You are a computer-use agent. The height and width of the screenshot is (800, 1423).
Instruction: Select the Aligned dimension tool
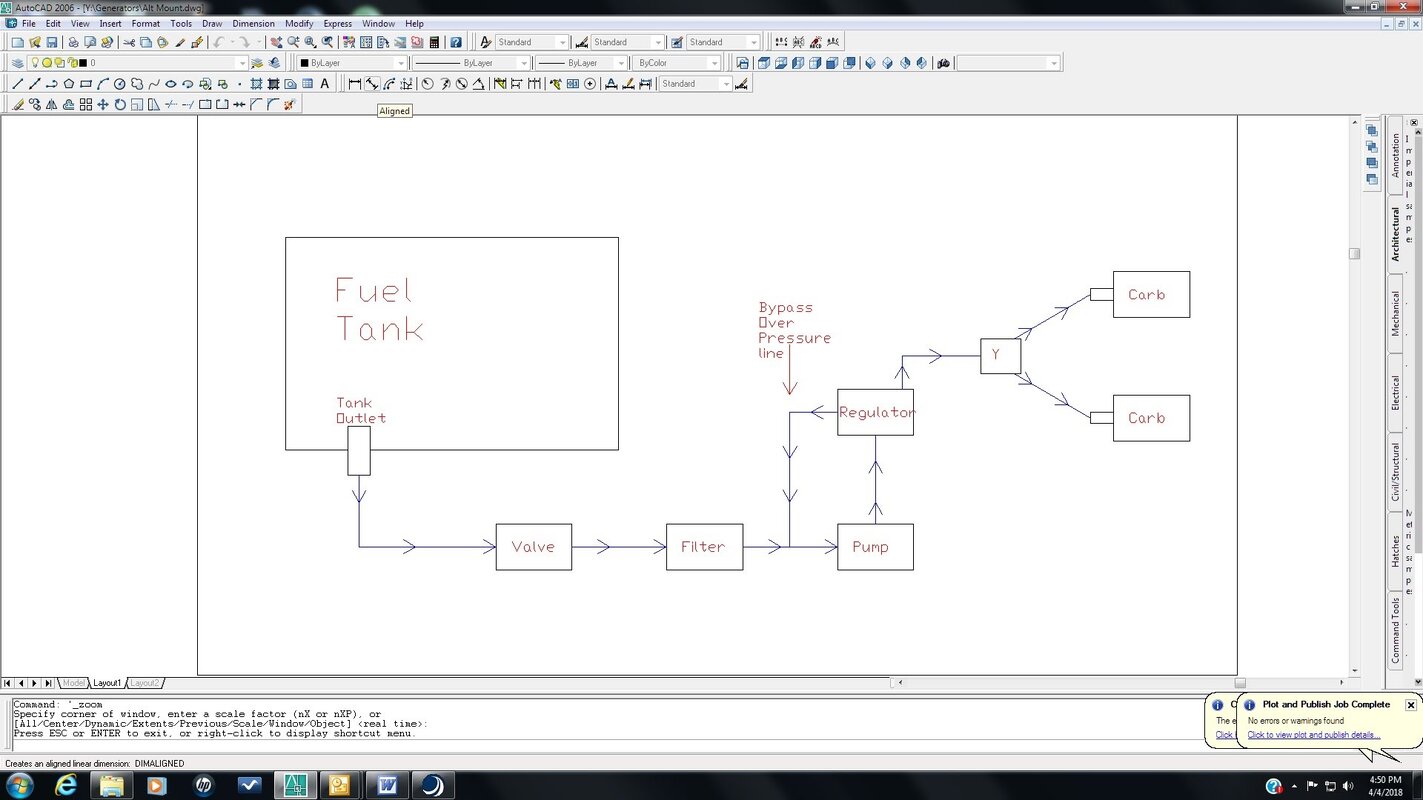point(372,84)
